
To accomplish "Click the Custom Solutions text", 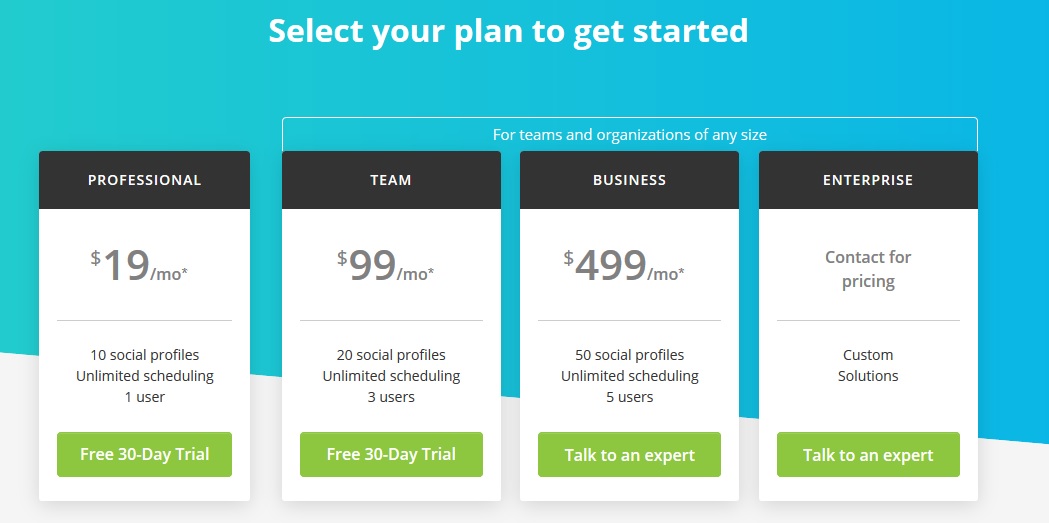I will pyautogui.click(x=868, y=365).
